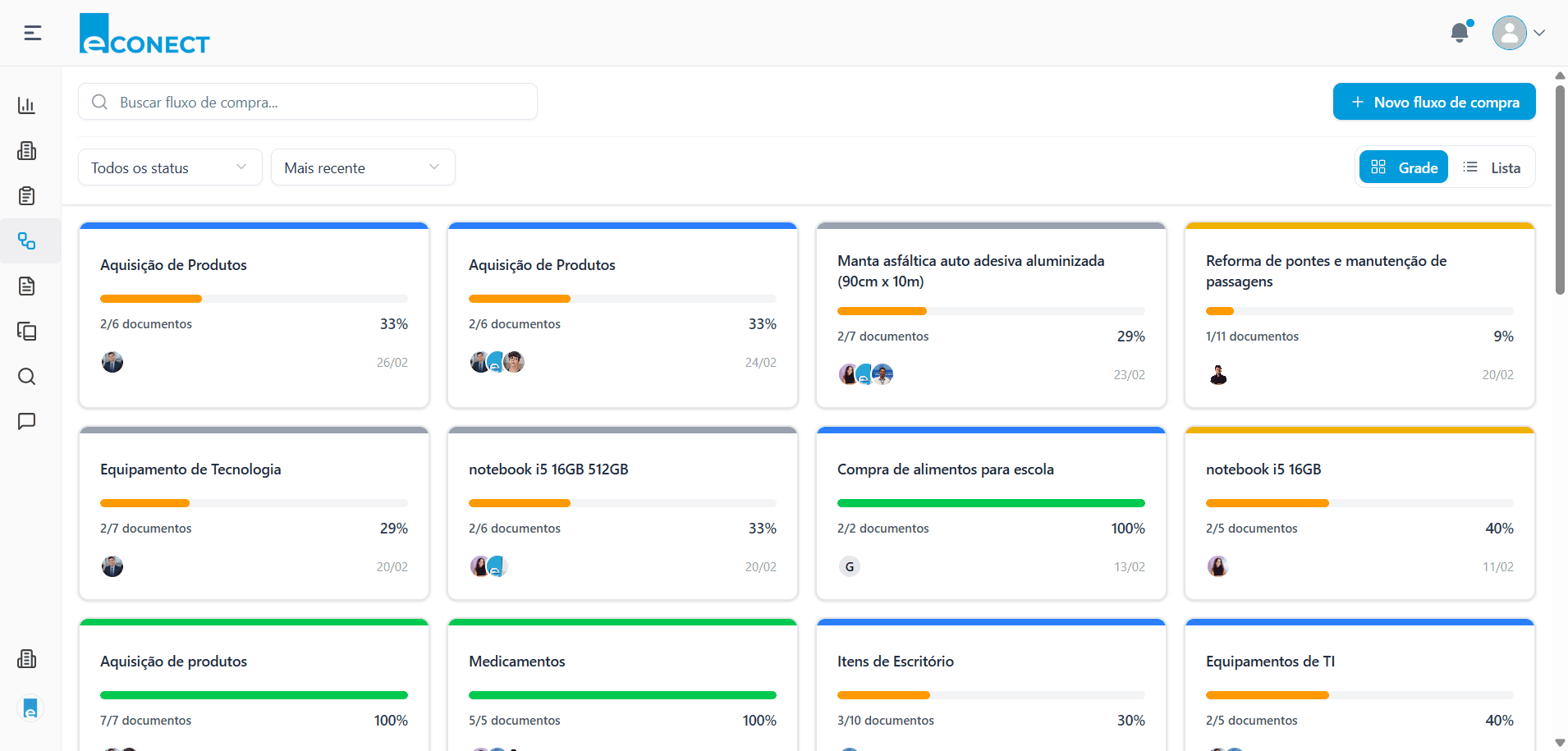Click the eConect logo
Screen dimensions: 1568x751
click(144, 34)
